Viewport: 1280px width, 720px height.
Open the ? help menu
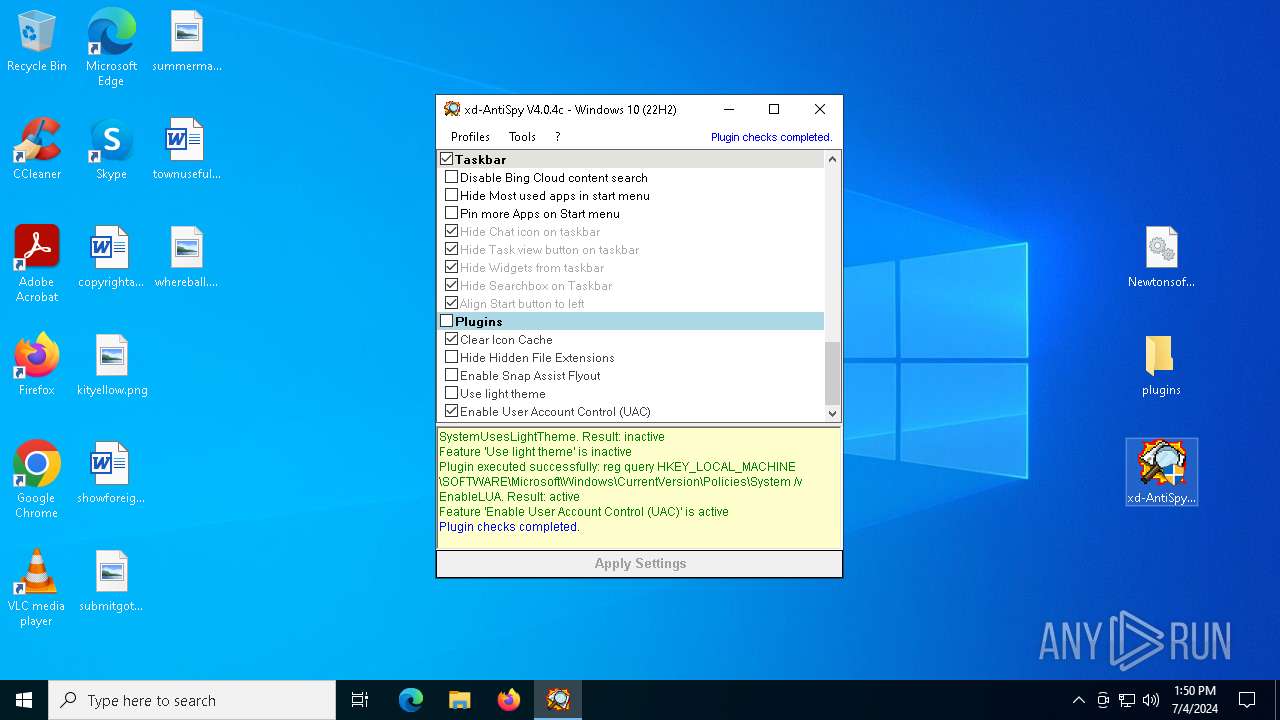click(x=557, y=137)
